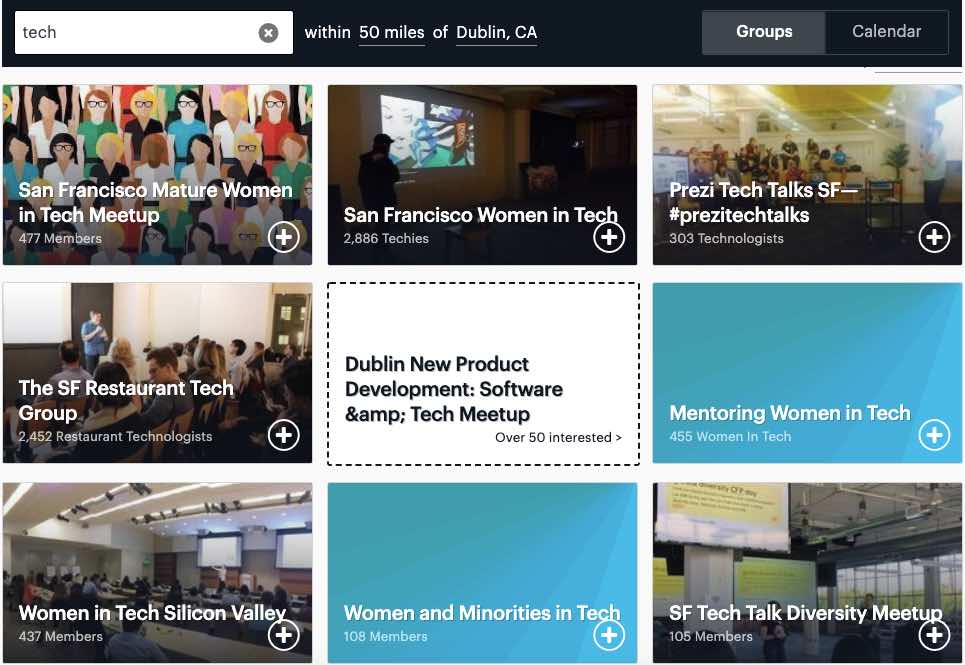
Task: Change the Dublin, CA location
Action: [496, 33]
